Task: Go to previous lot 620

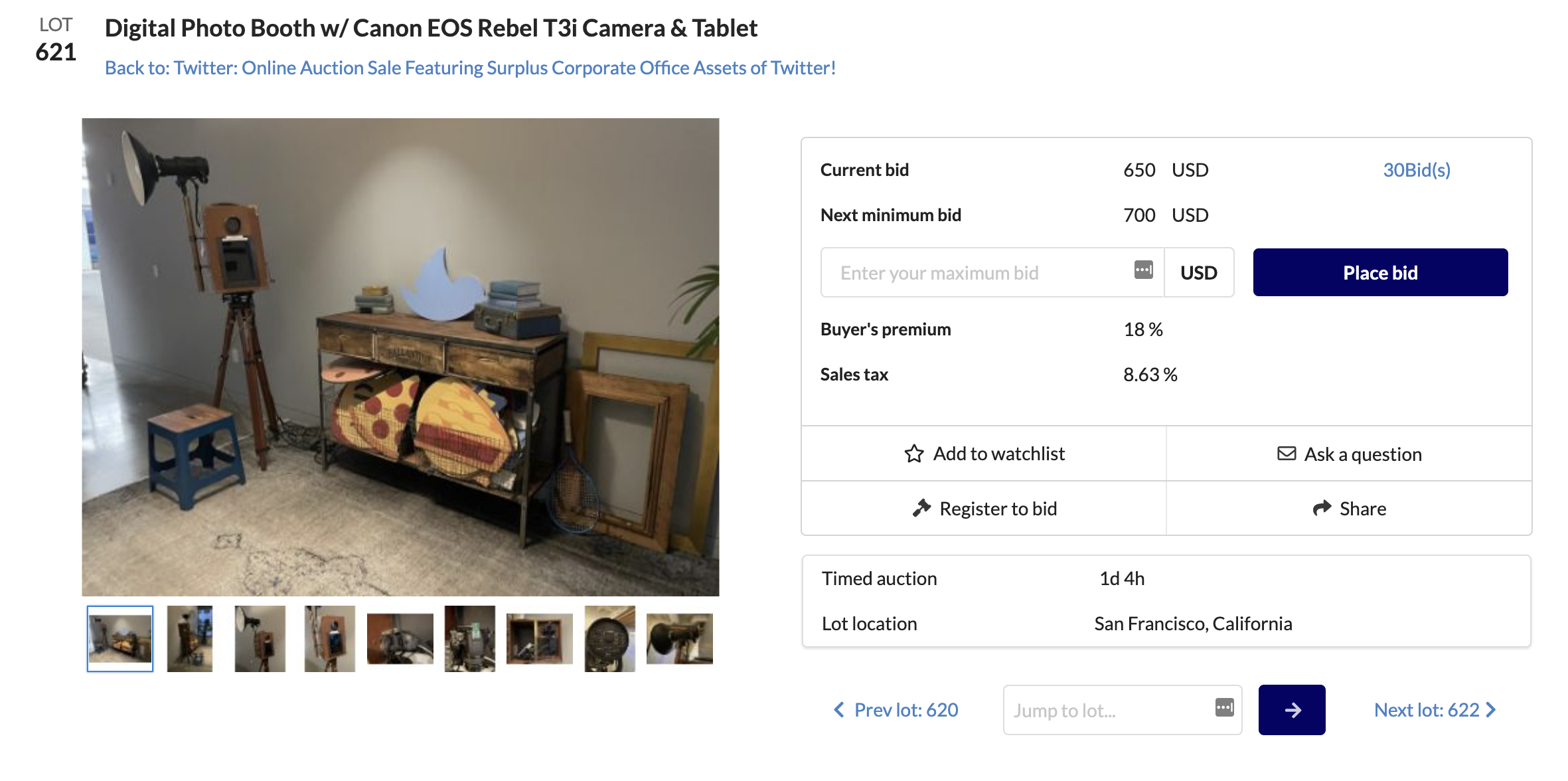Action: [x=896, y=710]
